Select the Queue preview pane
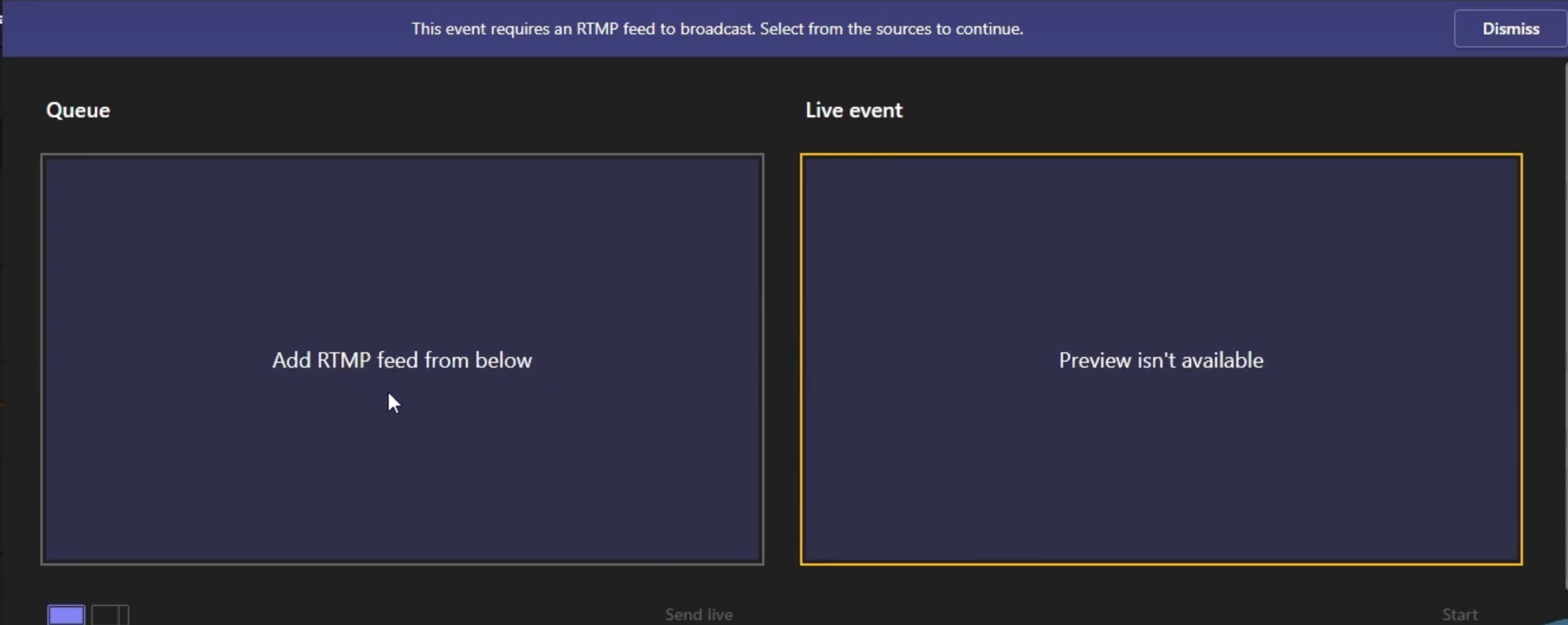Viewport: 1568px width, 625px height. coord(402,359)
